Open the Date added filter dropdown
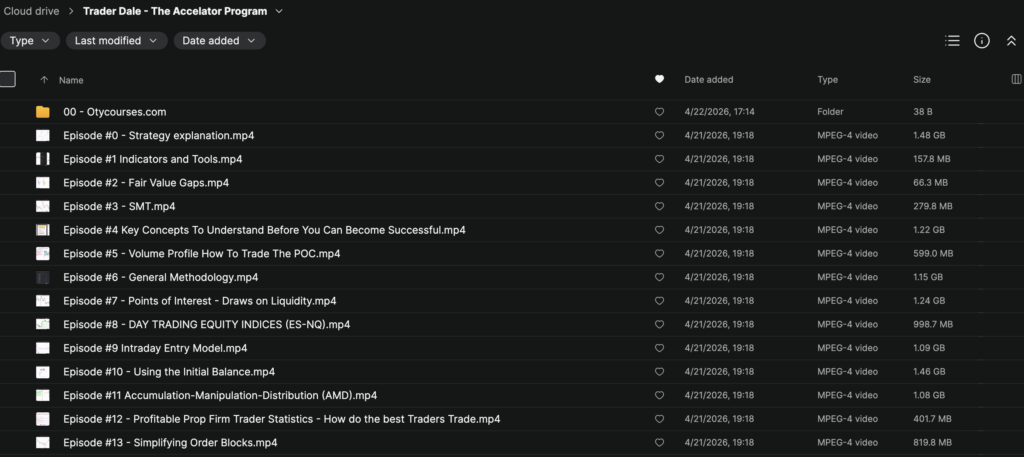 point(219,40)
